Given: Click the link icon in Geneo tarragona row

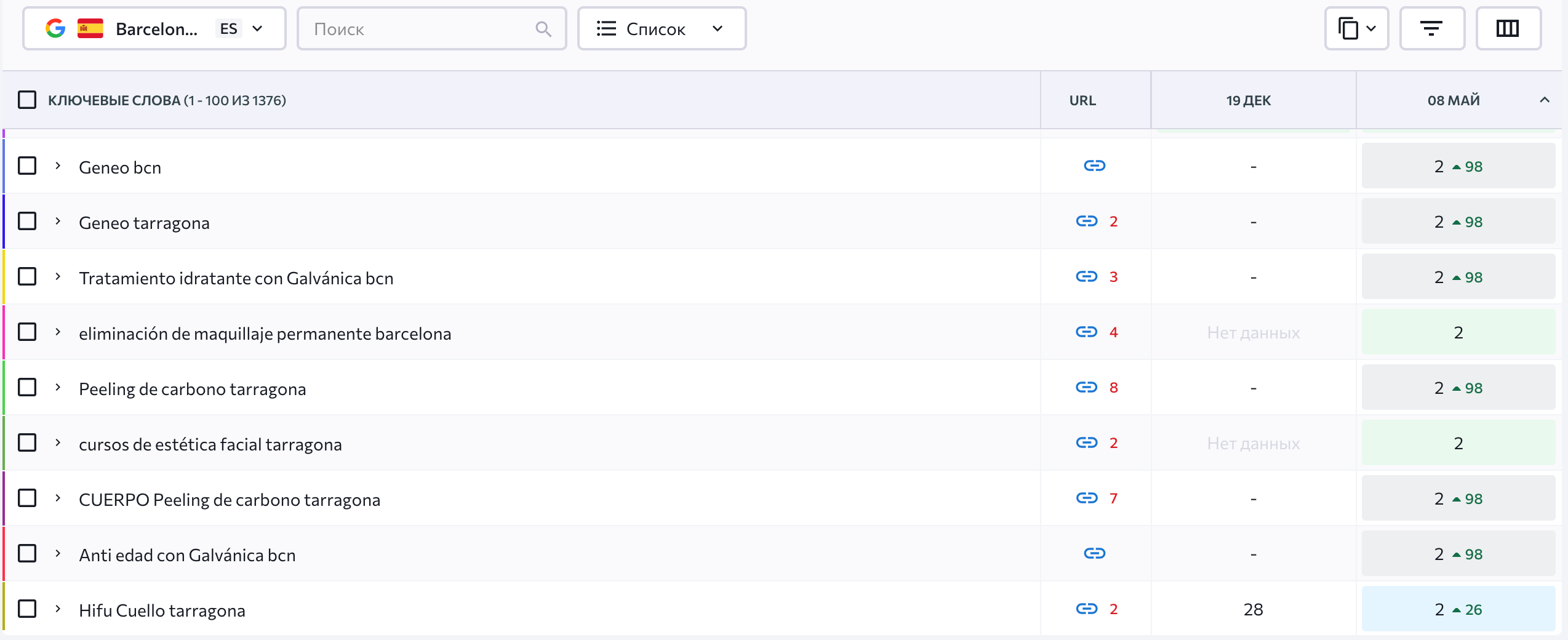Looking at the screenshot, I should coord(1086,222).
